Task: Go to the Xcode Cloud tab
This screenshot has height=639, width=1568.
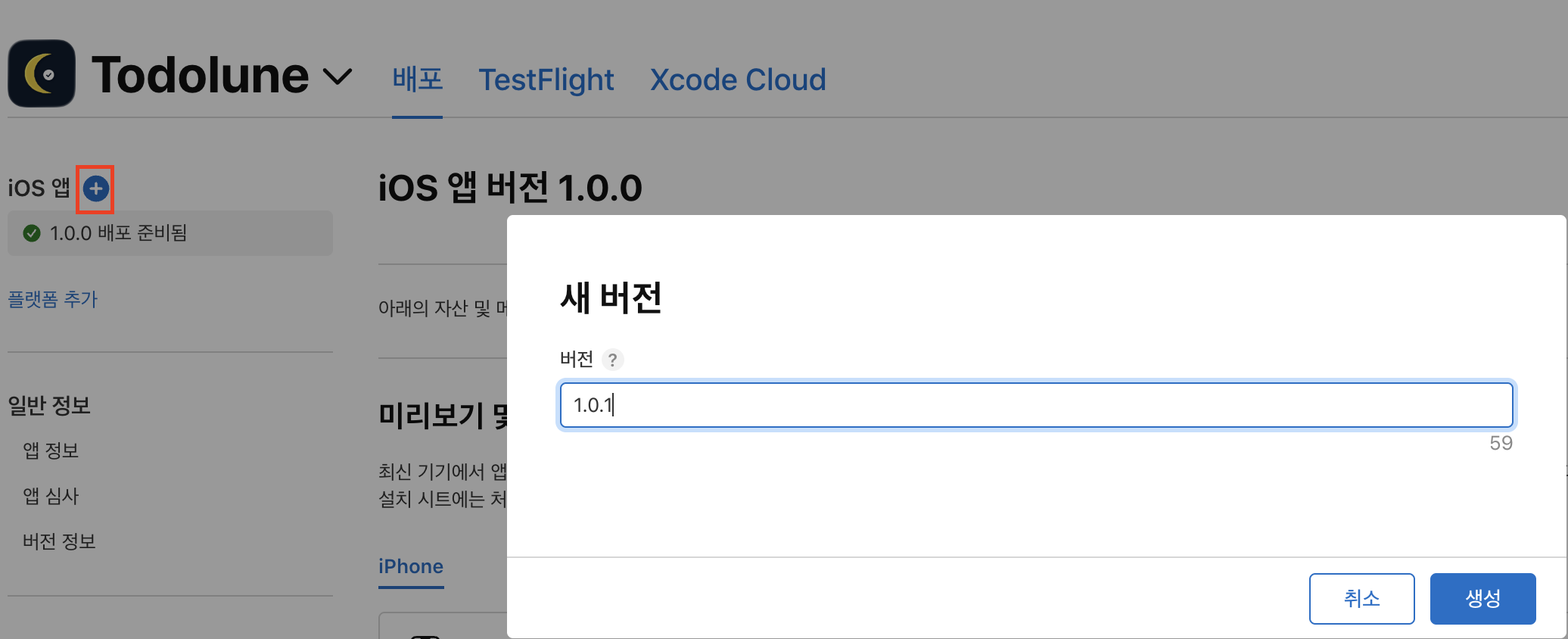Action: tap(738, 79)
